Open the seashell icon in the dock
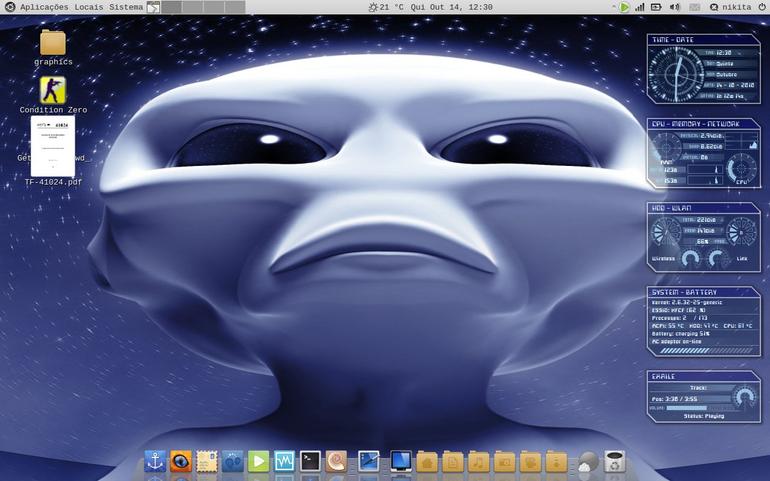Viewport: 770px width, 481px height. (336, 462)
